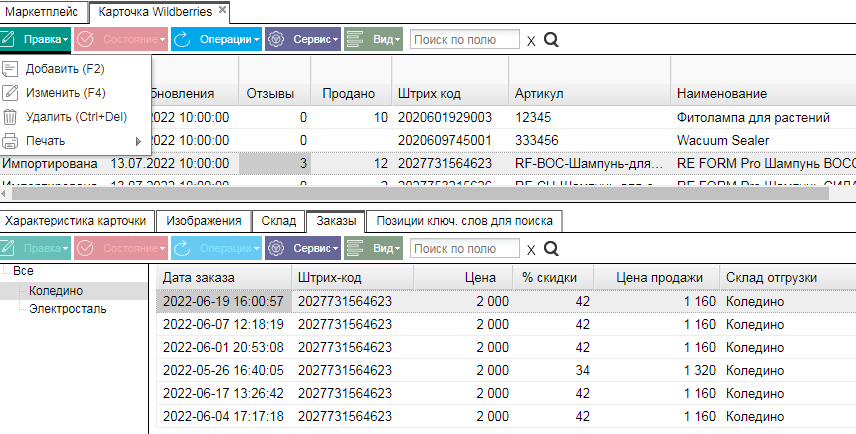The width and height of the screenshot is (856, 434).
Task: Sort orders by Цена header
Action: point(463,278)
